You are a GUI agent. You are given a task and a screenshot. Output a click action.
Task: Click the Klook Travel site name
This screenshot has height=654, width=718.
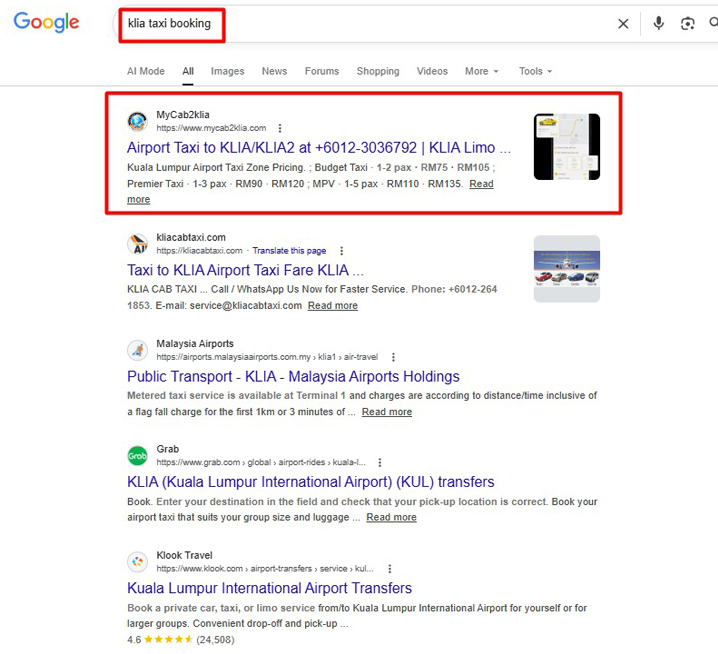click(x=185, y=556)
